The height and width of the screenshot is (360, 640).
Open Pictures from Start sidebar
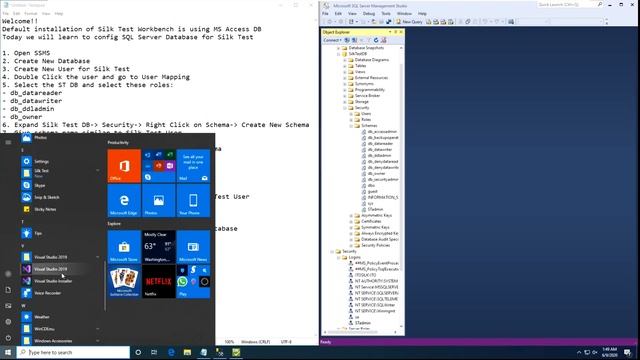[8, 306]
